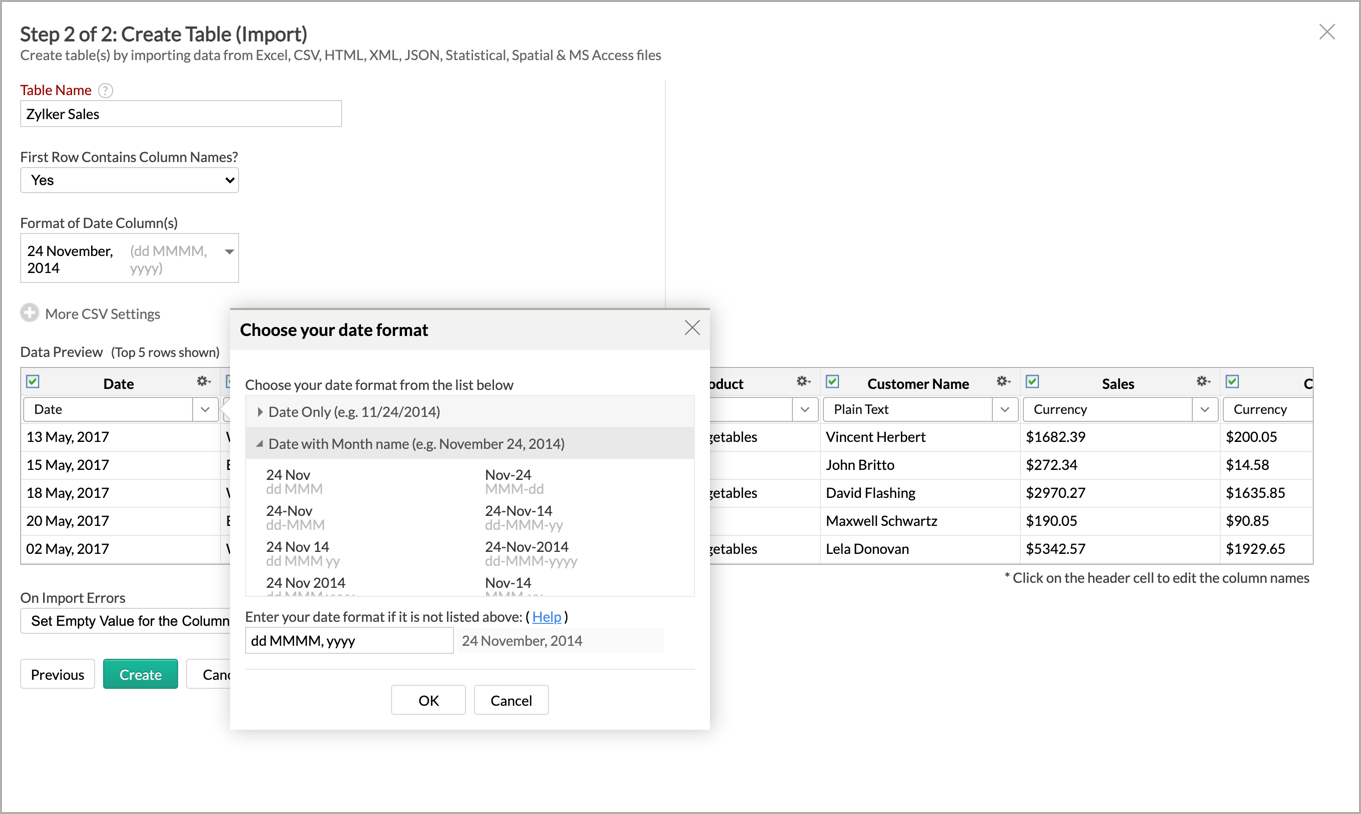The image size is (1361, 814).
Task: Close the Choose your date format dialog
Action: tap(692, 328)
